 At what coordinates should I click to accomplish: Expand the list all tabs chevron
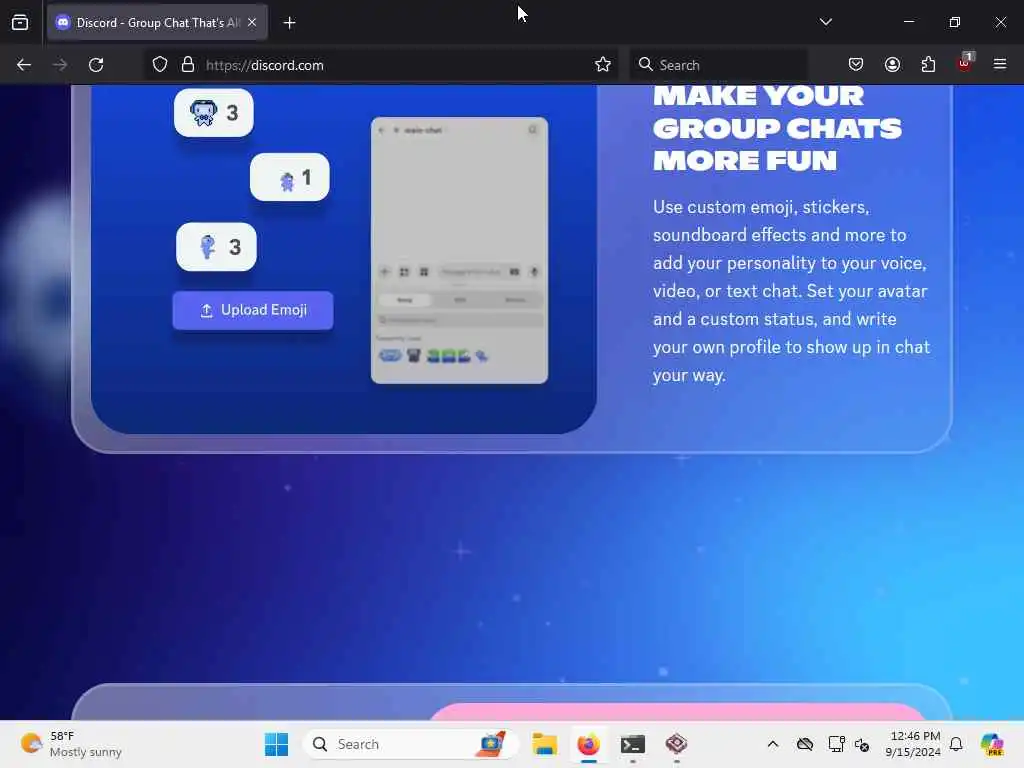pyautogui.click(x=825, y=22)
